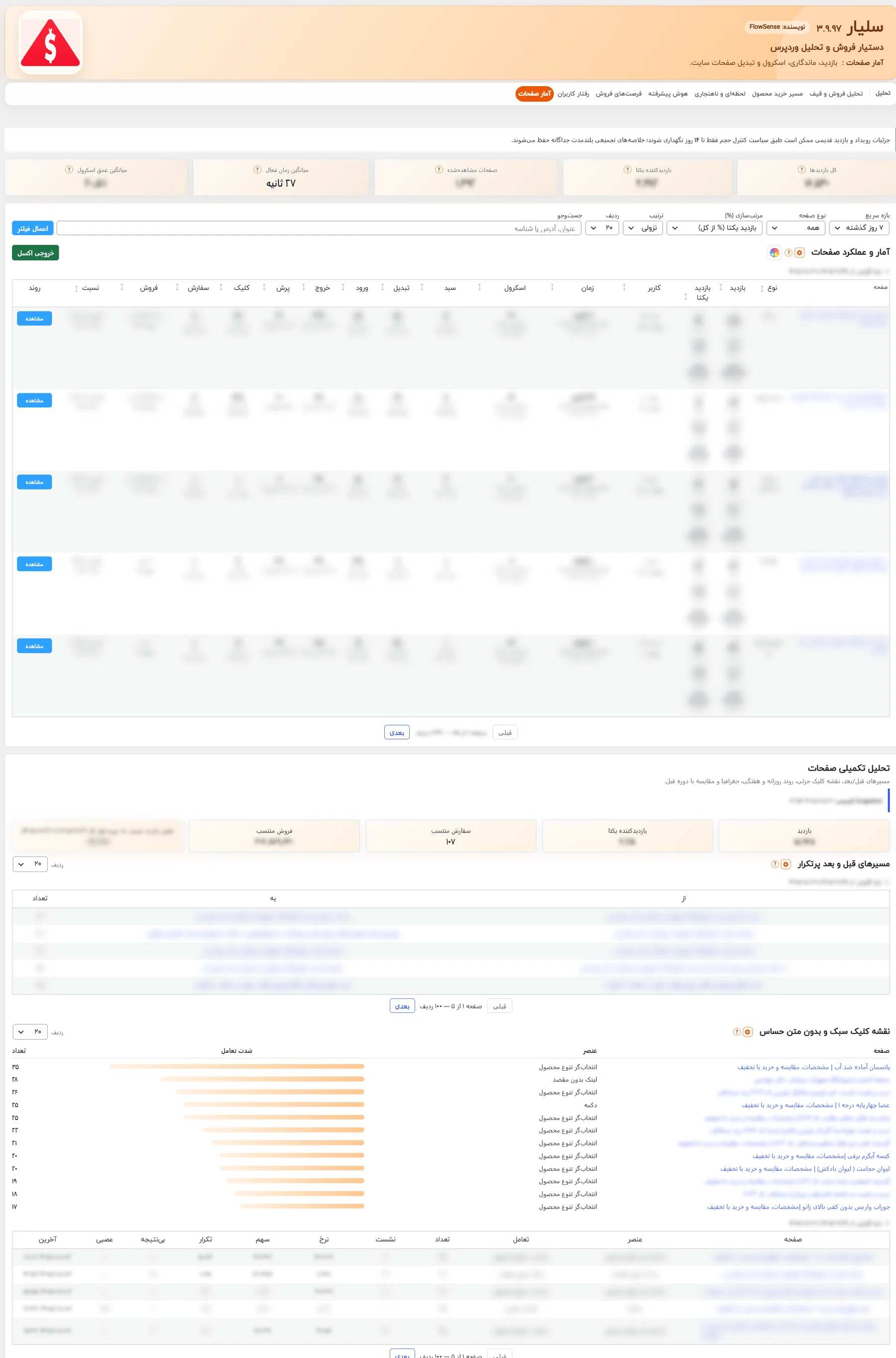Image resolution: width=896 pixels, height=1358 pixels.
Task: Switch to تحلیل فروش و قیف tab
Action: tap(836, 93)
